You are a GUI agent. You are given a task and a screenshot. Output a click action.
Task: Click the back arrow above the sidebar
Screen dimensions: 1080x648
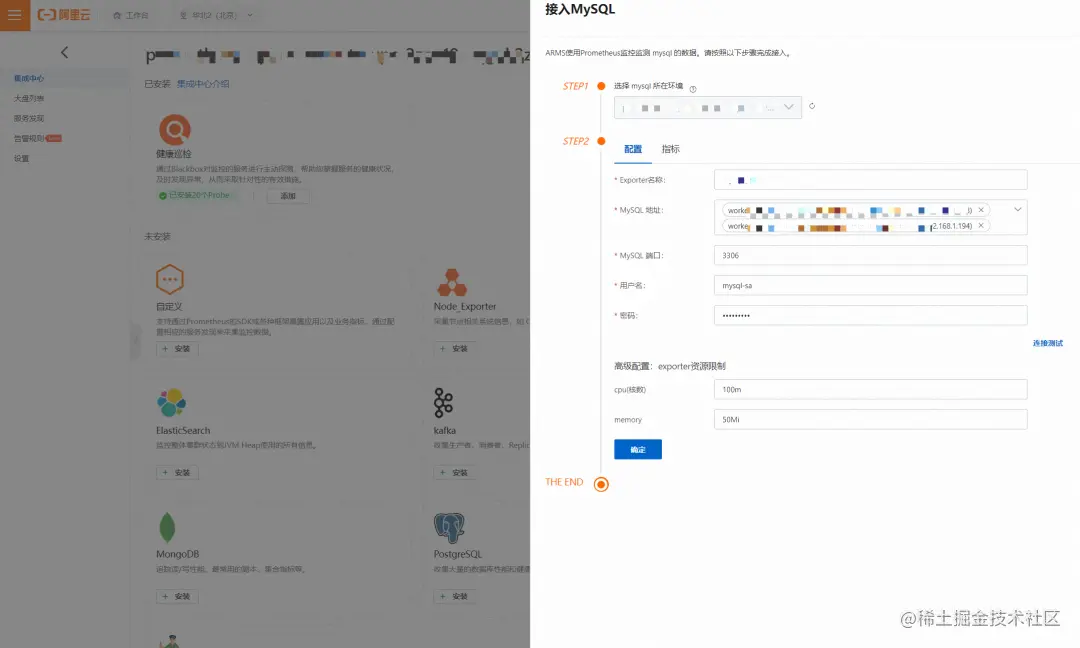pos(64,52)
